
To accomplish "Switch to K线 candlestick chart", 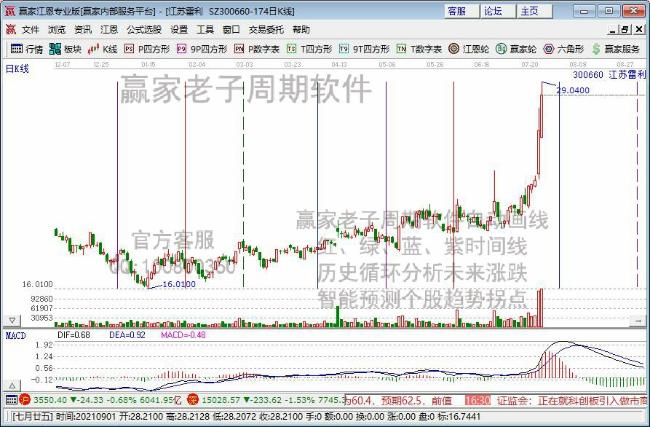I will (102, 49).
